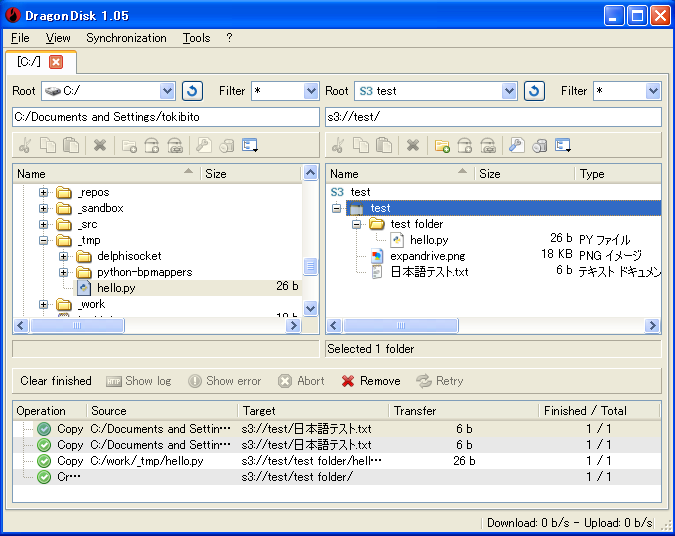The image size is (675, 536).
Task: Click Paste icon in S3 pane toolbar
Action: pos(384,146)
